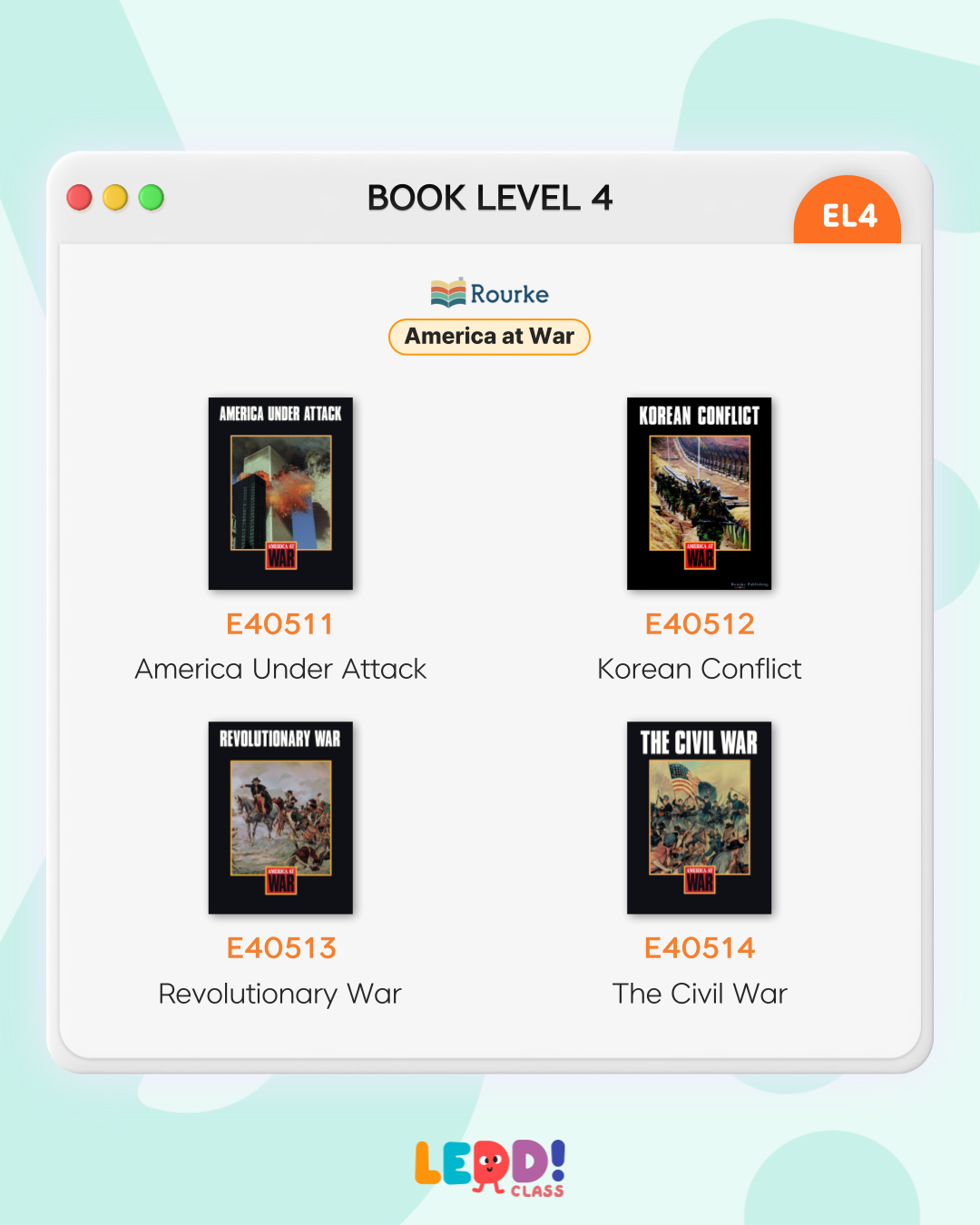Image resolution: width=980 pixels, height=1225 pixels.
Task: Click the green window dot
Action: pyautogui.click(x=152, y=197)
